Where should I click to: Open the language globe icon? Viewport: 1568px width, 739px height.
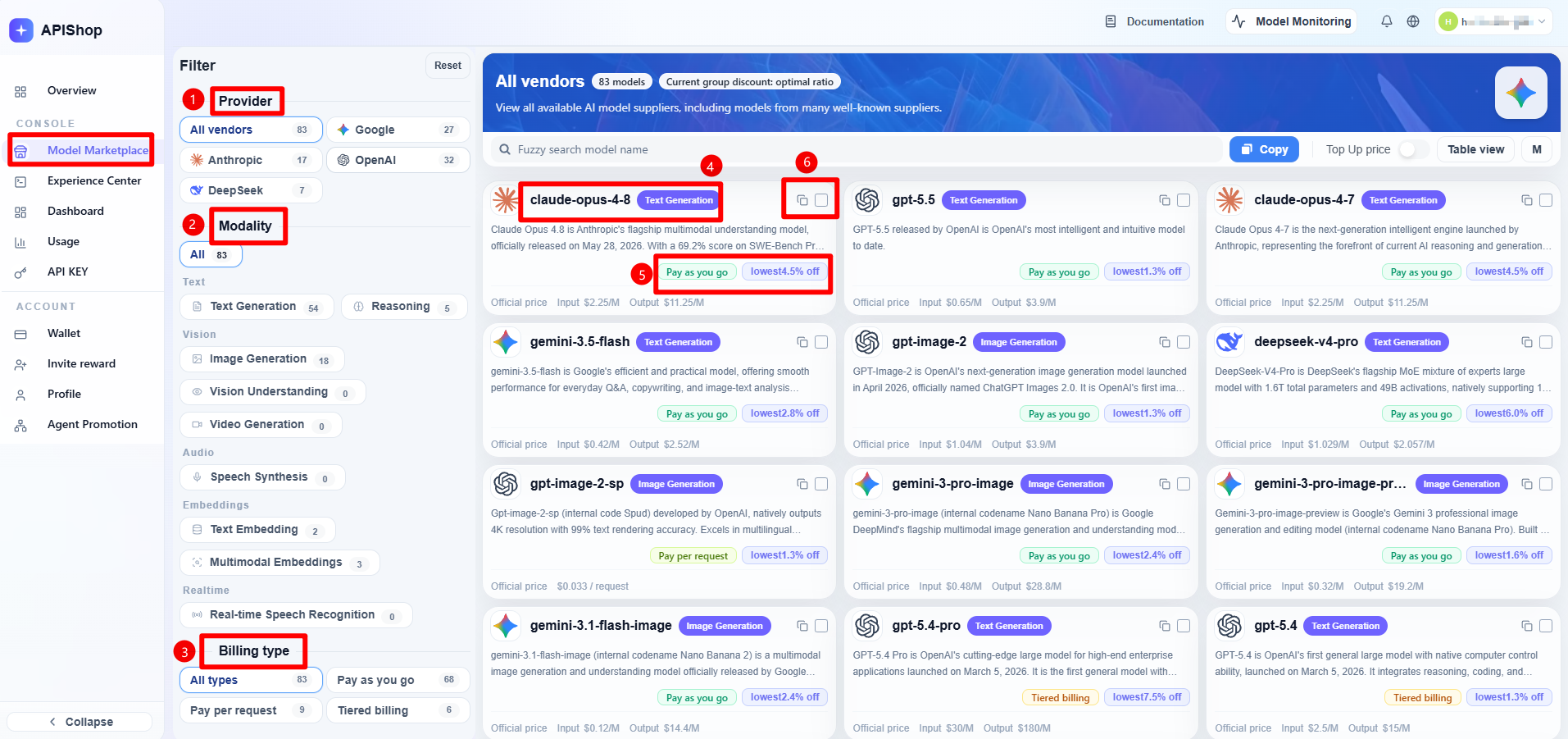point(1413,21)
